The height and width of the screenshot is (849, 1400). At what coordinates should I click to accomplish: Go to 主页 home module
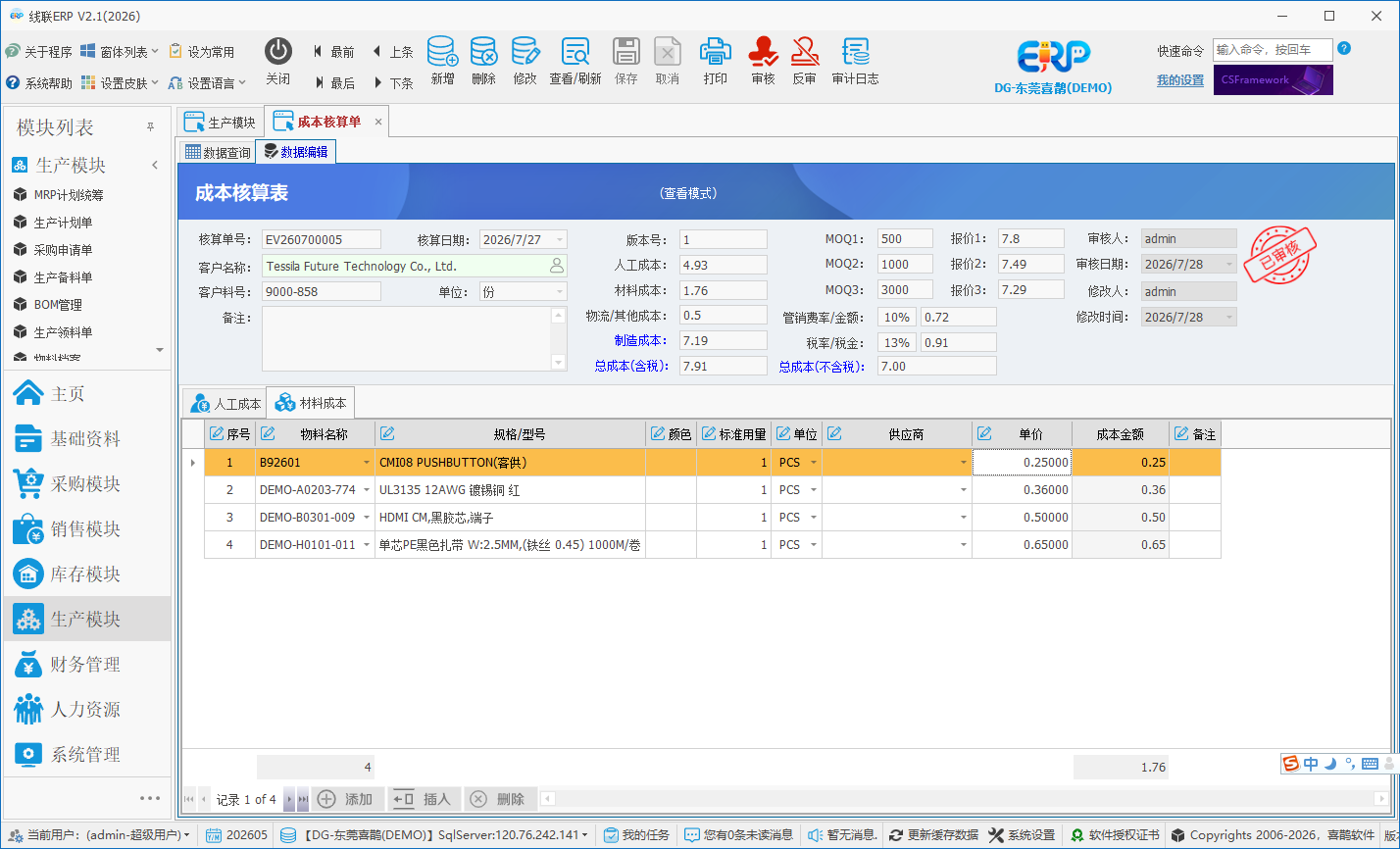click(x=86, y=394)
